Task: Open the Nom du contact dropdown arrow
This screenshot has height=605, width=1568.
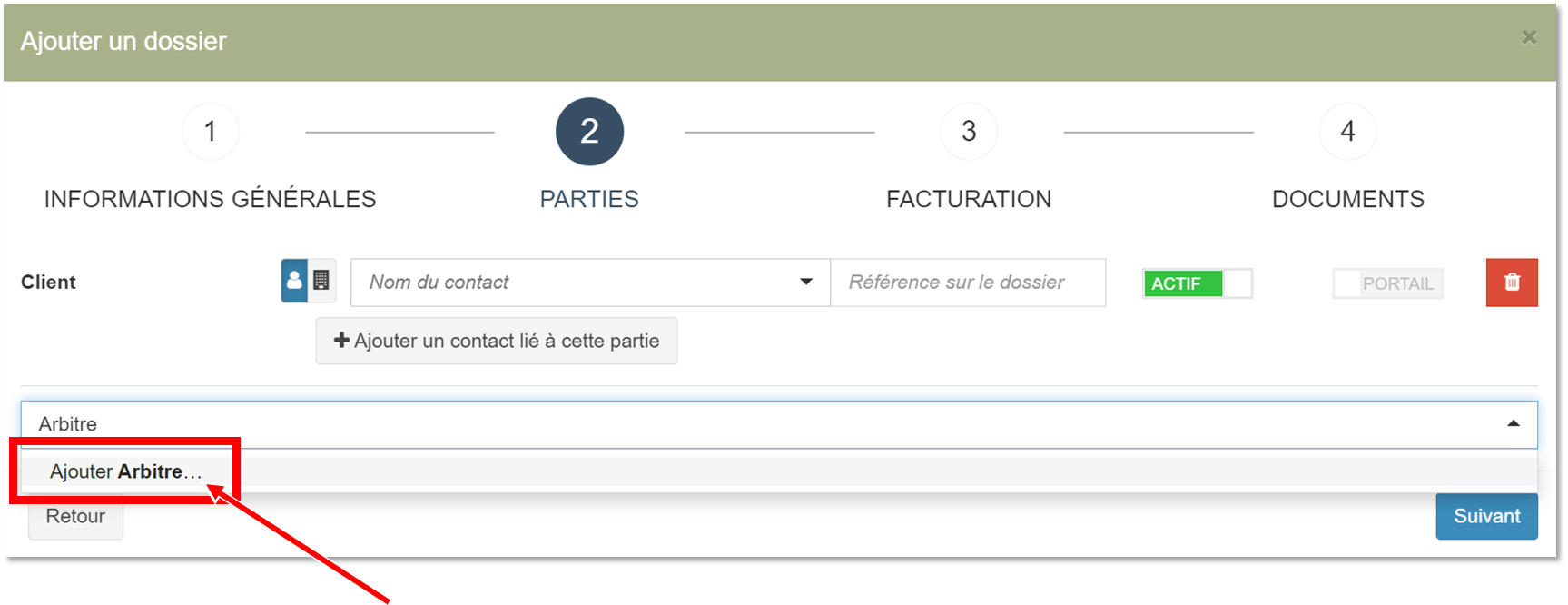Action: click(805, 282)
